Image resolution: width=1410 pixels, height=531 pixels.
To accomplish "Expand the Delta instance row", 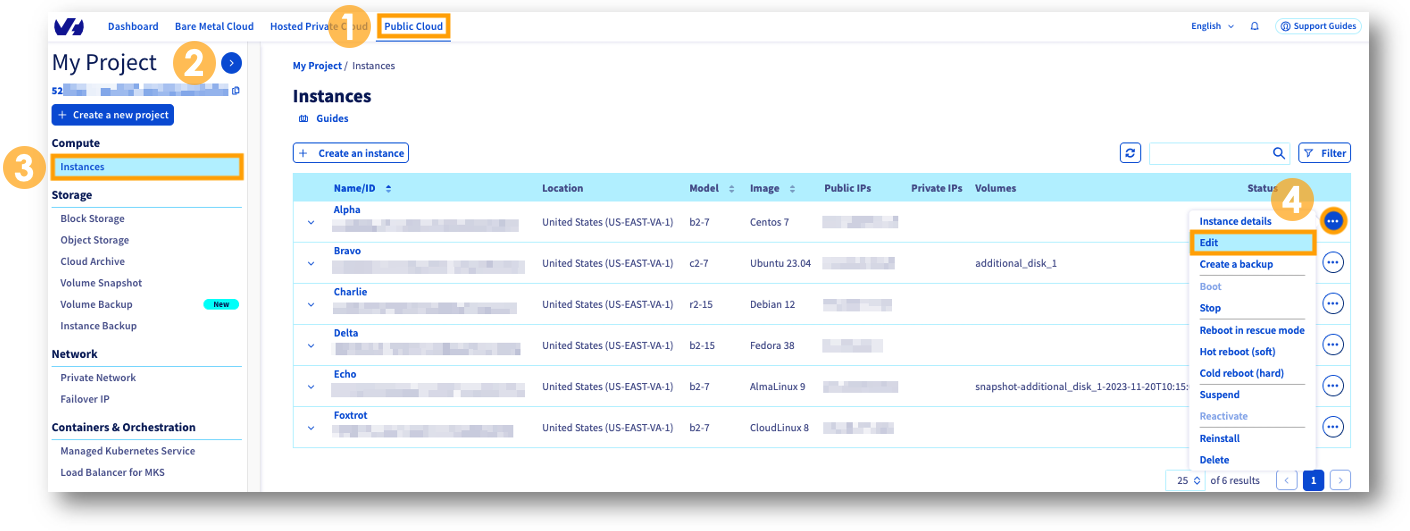I will point(311,345).
